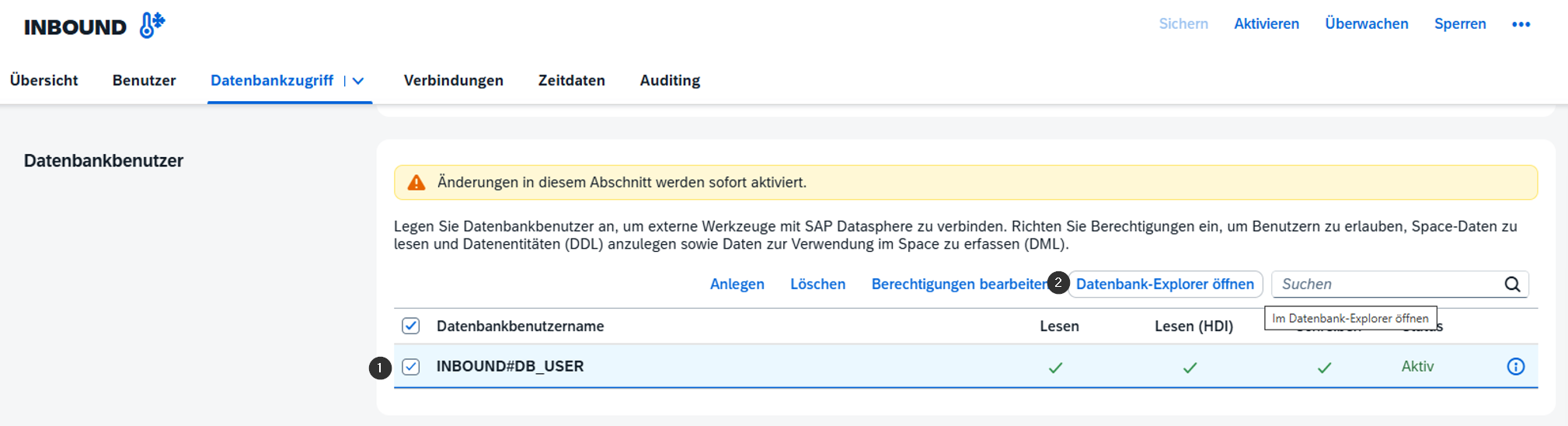Click the magnifier search icon
This screenshot has width=1568, height=426.
pos(1512,285)
